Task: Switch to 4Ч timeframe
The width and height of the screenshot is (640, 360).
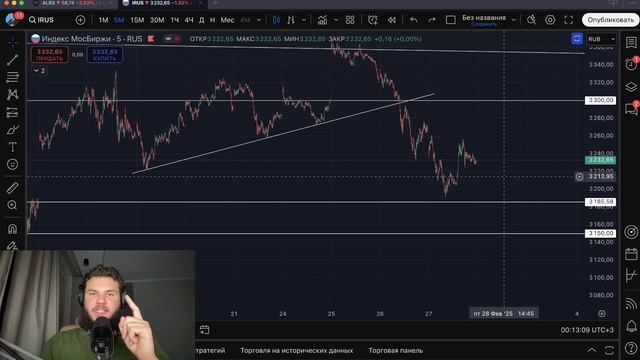Action: 189,20
